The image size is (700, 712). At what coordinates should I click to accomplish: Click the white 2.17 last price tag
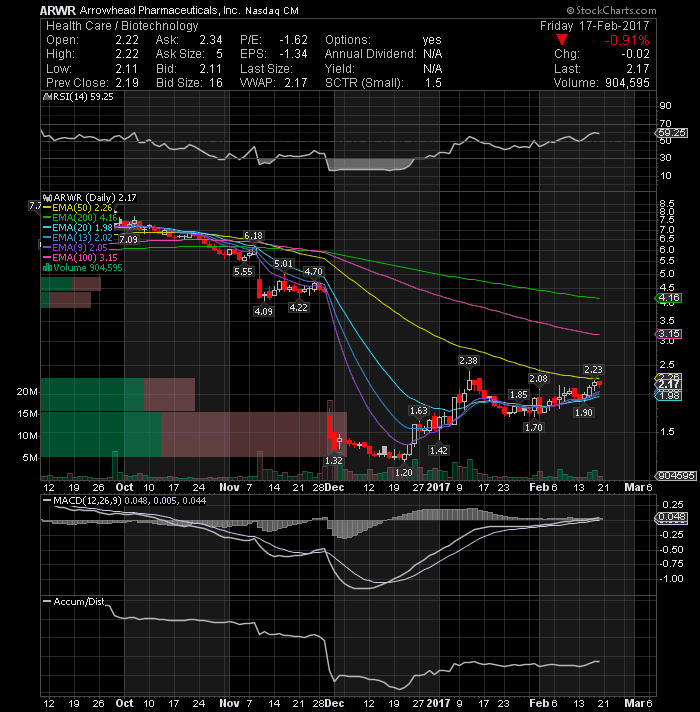click(x=669, y=385)
